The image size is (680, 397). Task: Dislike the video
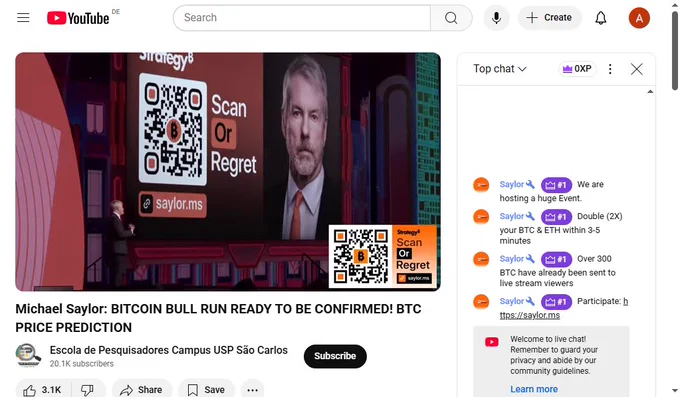pos(88,390)
